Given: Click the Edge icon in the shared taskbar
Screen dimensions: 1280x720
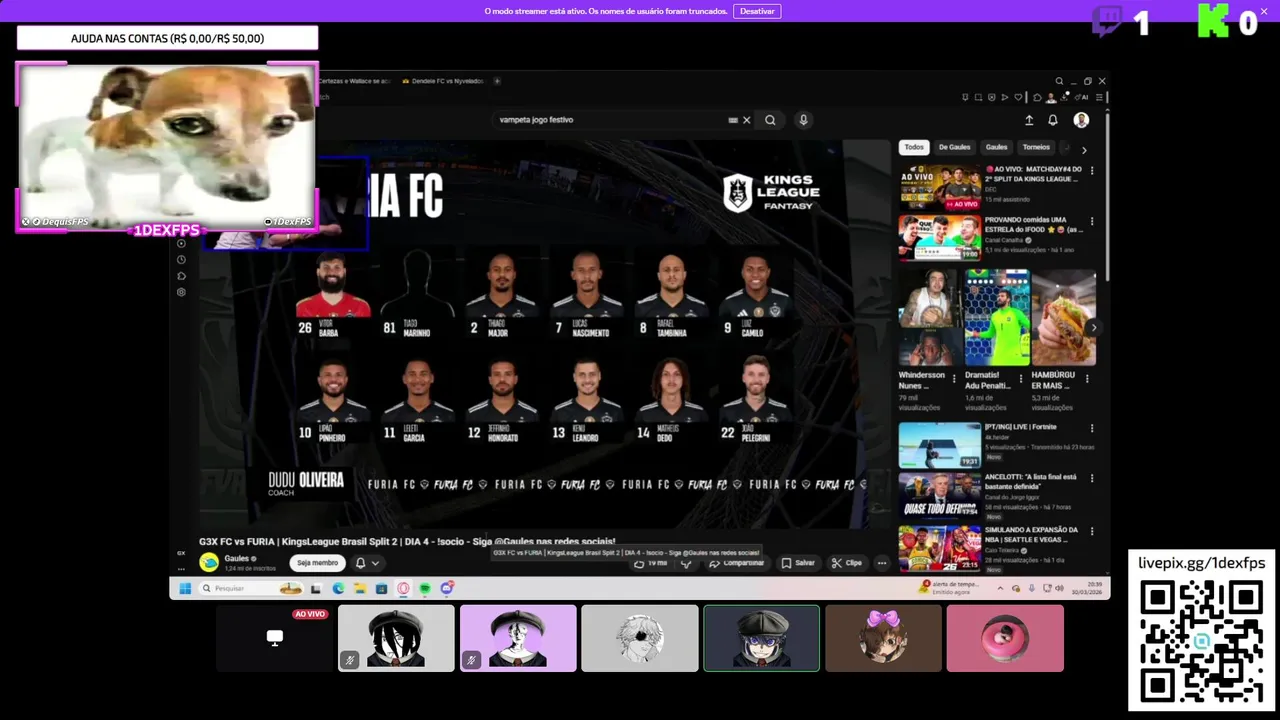Looking at the screenshot, I should (338, 588).
